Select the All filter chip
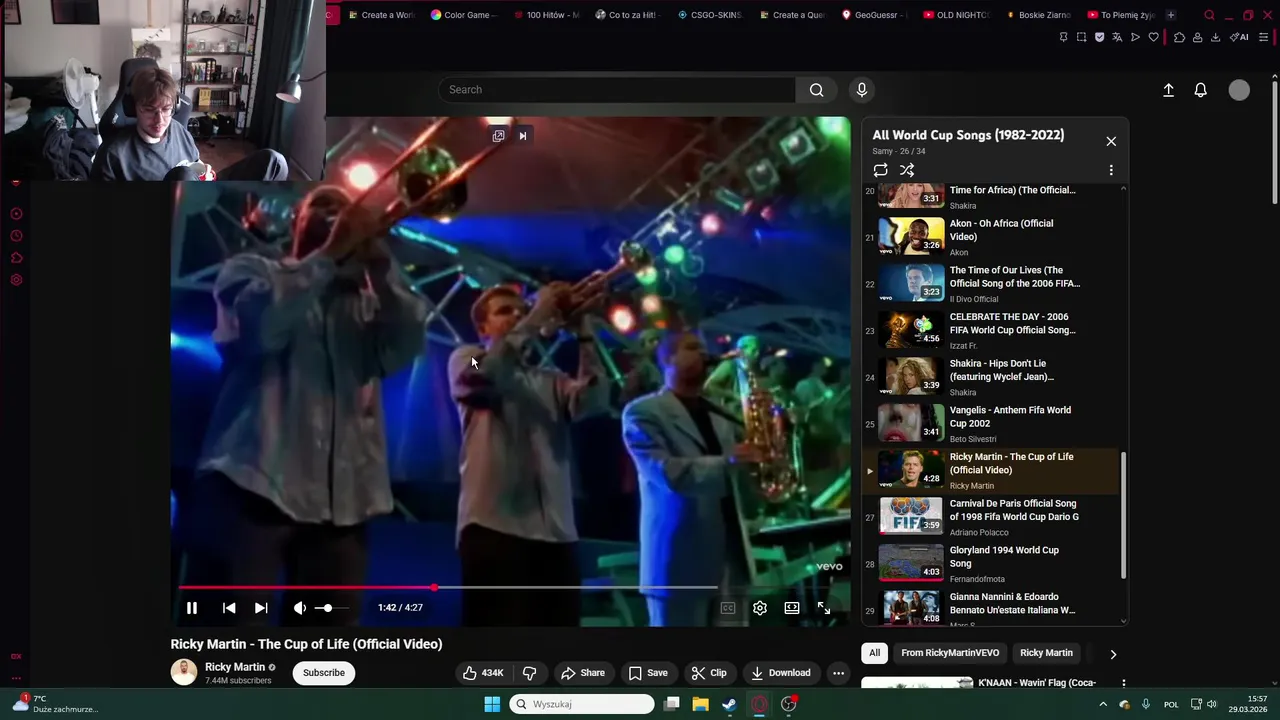The width and height of the screenshot is (1280, 720). click(874, 653)
